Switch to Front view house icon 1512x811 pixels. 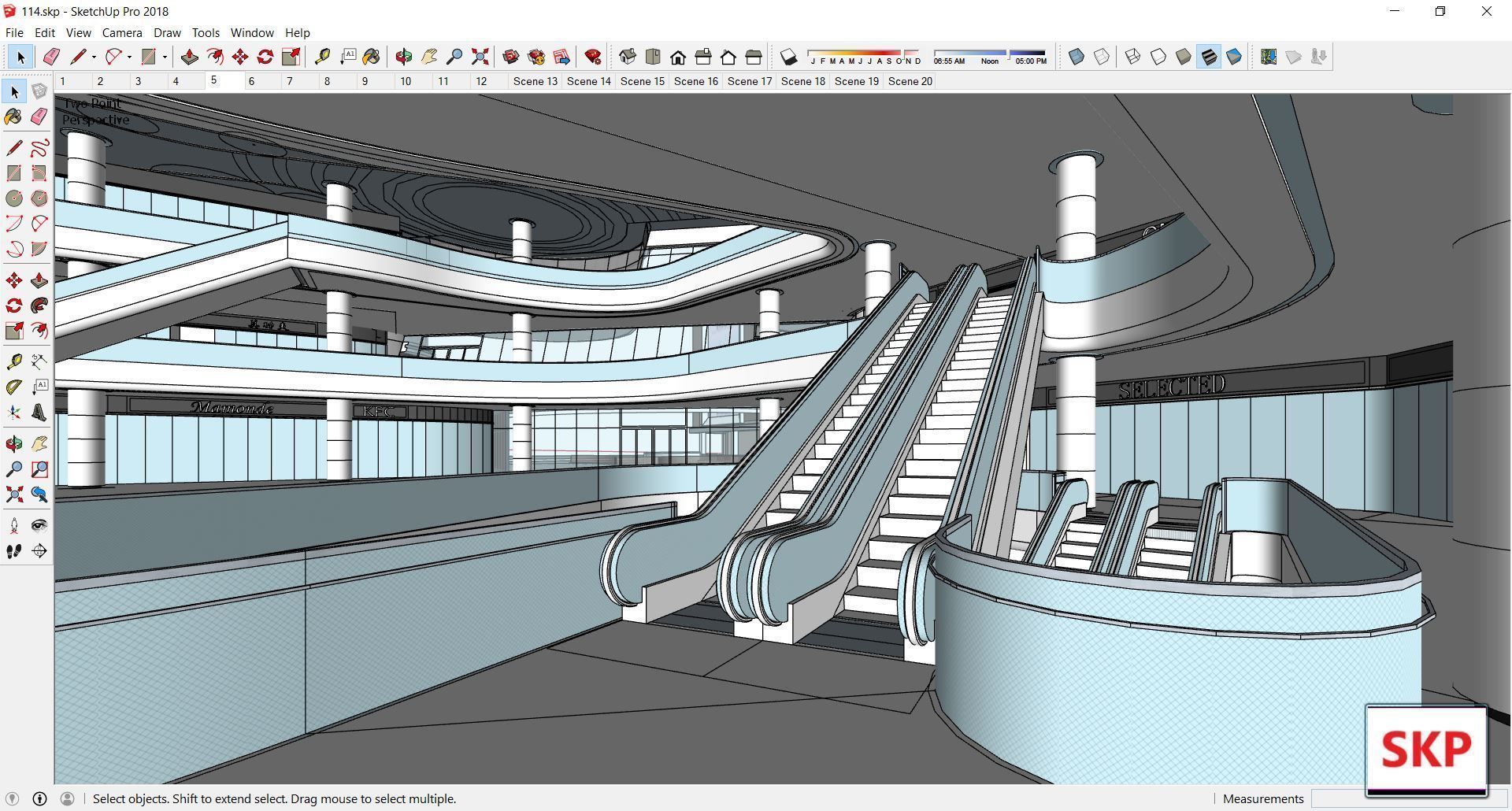point(678,57)
